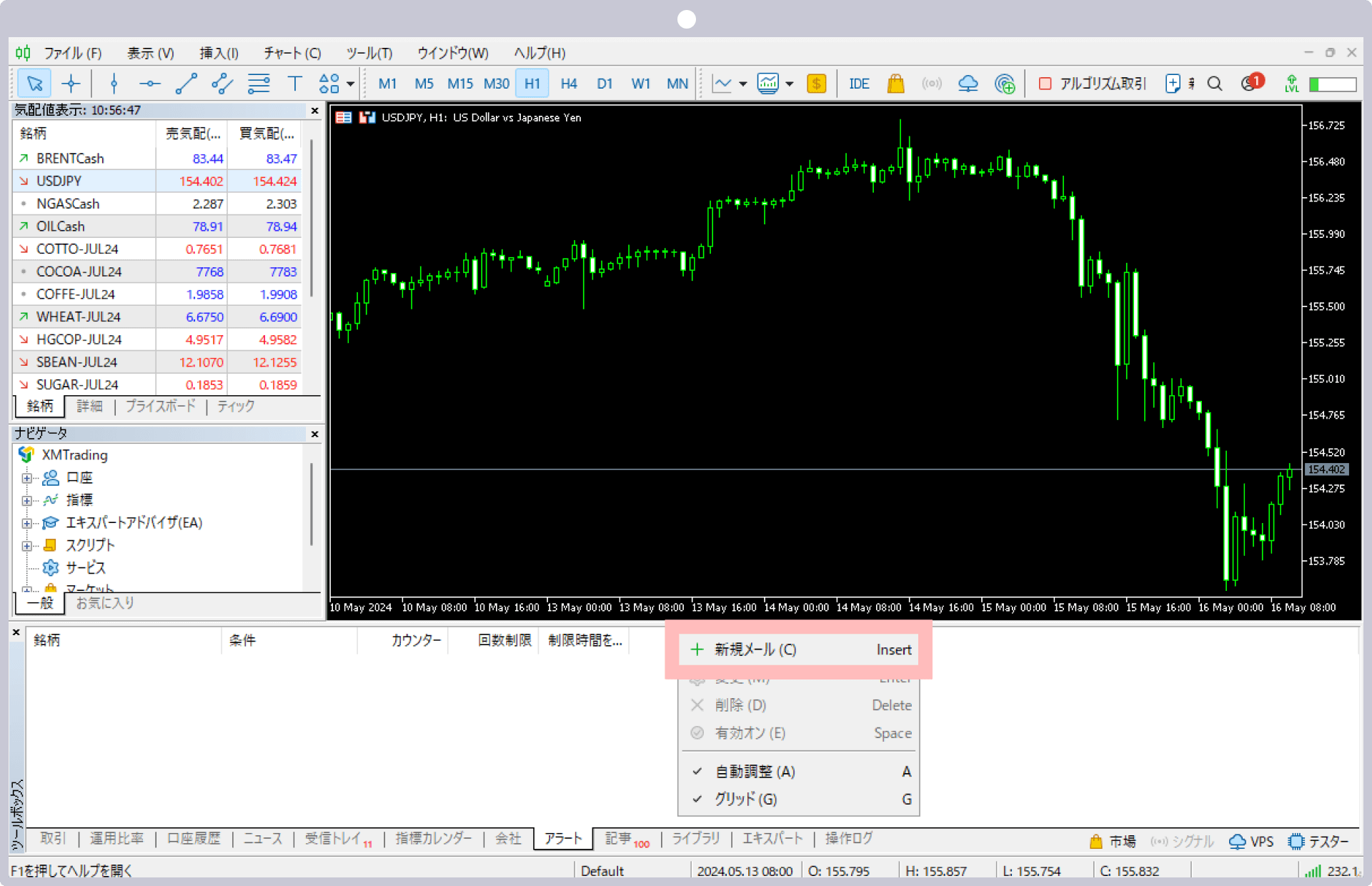Open the チャート (C) menu
This screenshot has width=1372, height=886.
click(292, 53)
